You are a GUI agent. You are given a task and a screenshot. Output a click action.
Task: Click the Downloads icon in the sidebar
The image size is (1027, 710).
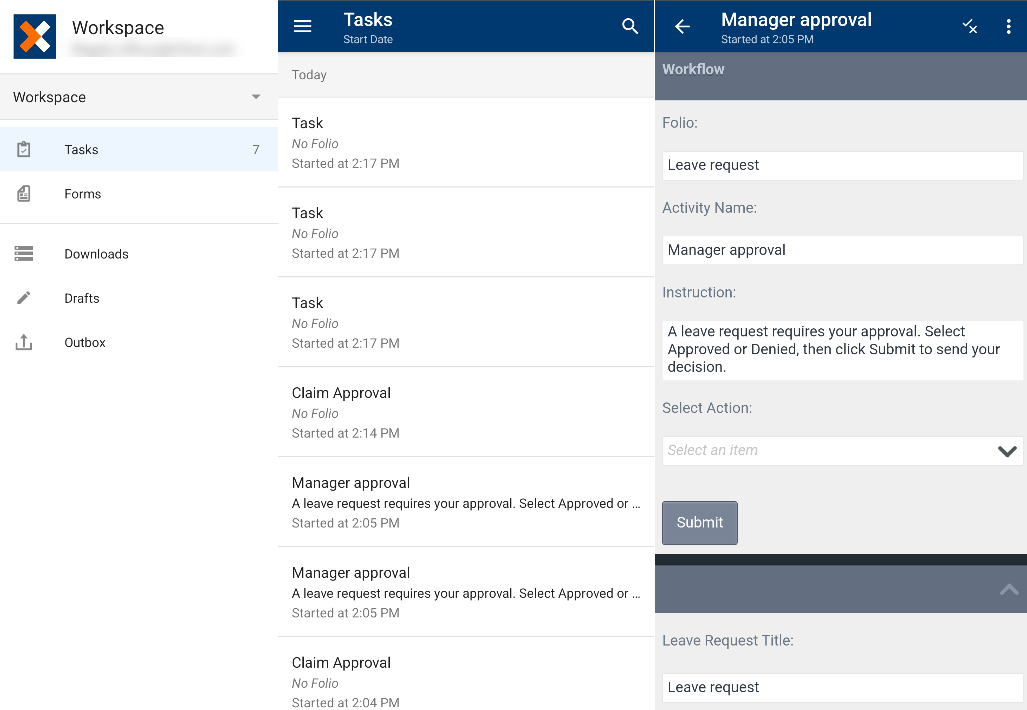[22, 254]
